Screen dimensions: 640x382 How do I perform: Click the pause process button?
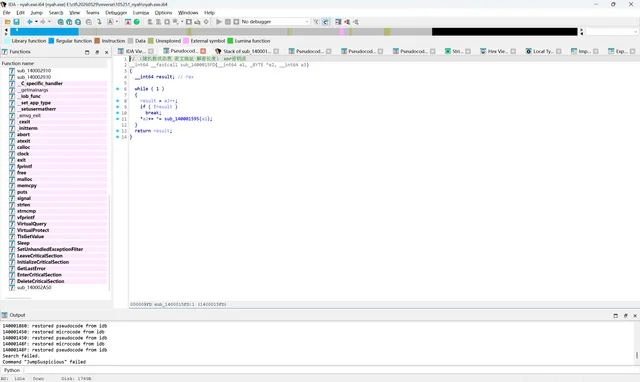pos(228,22)
